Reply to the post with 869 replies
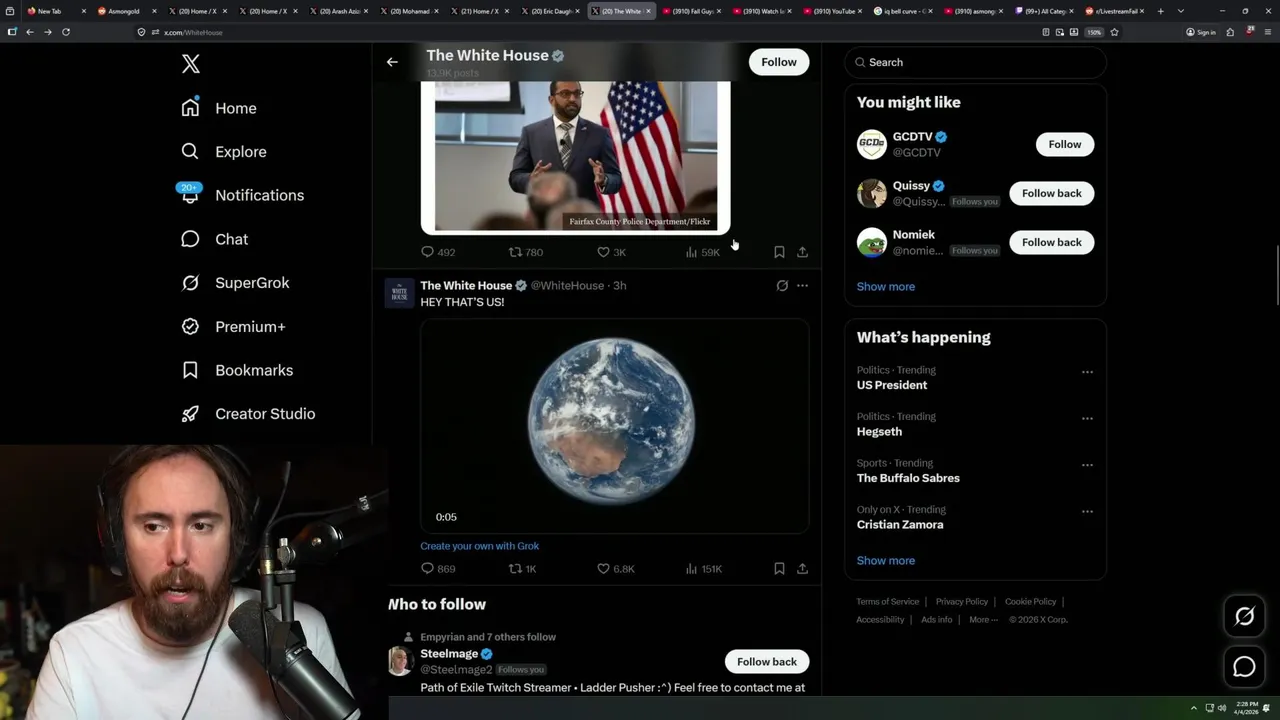 [x=438, y=569]
